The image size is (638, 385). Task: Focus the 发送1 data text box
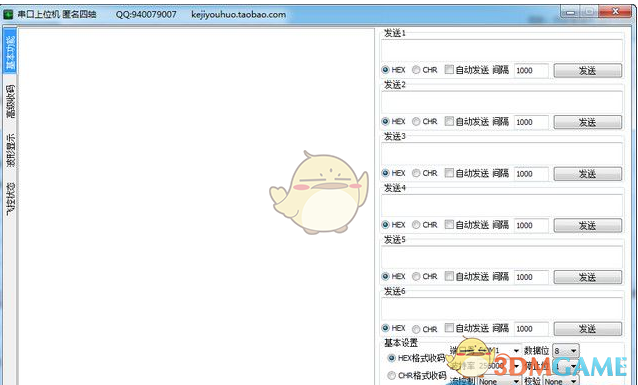pyautogui.click(x=502, y=50)
